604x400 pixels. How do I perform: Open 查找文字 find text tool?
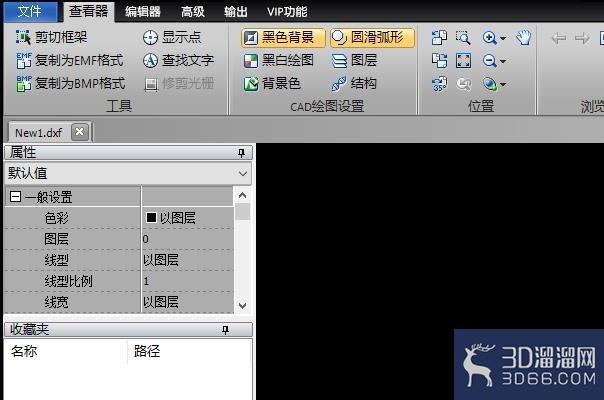click(x=178, y=61)
